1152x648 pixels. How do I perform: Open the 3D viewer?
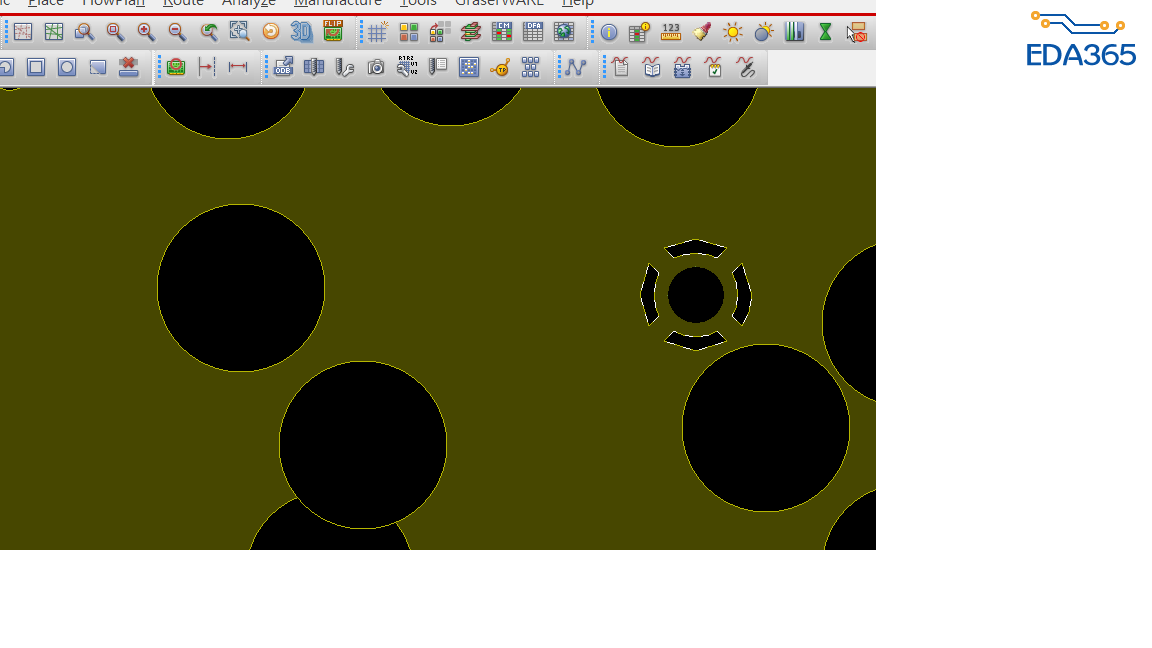point(301,32)
